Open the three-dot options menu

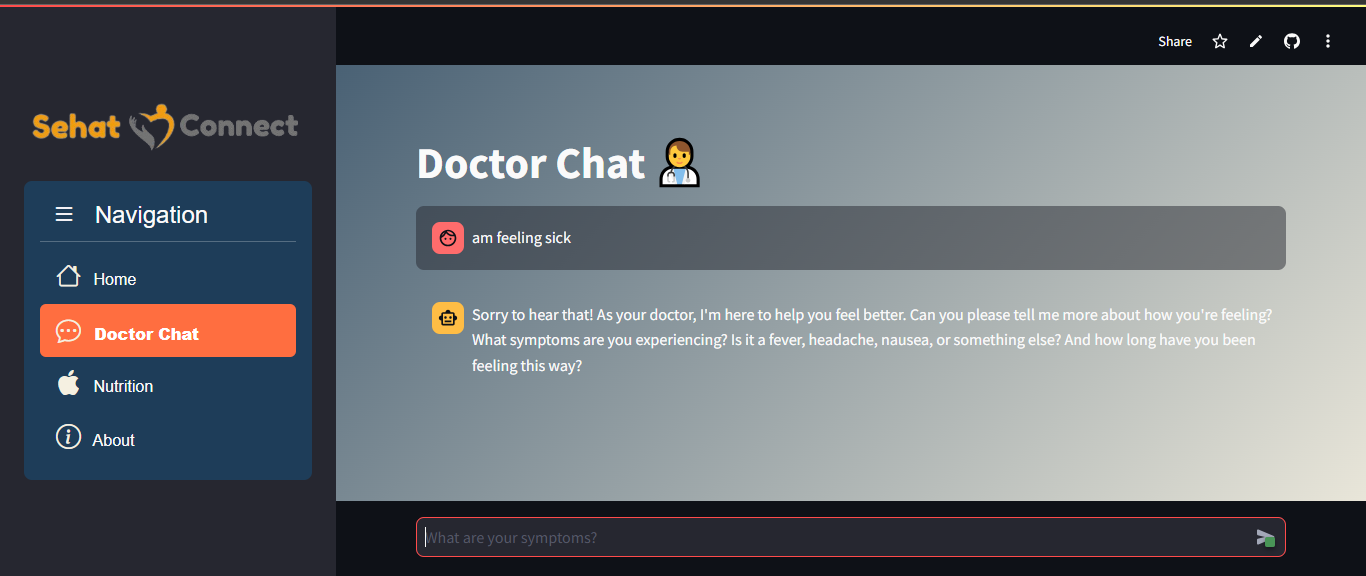[1328, 41]
